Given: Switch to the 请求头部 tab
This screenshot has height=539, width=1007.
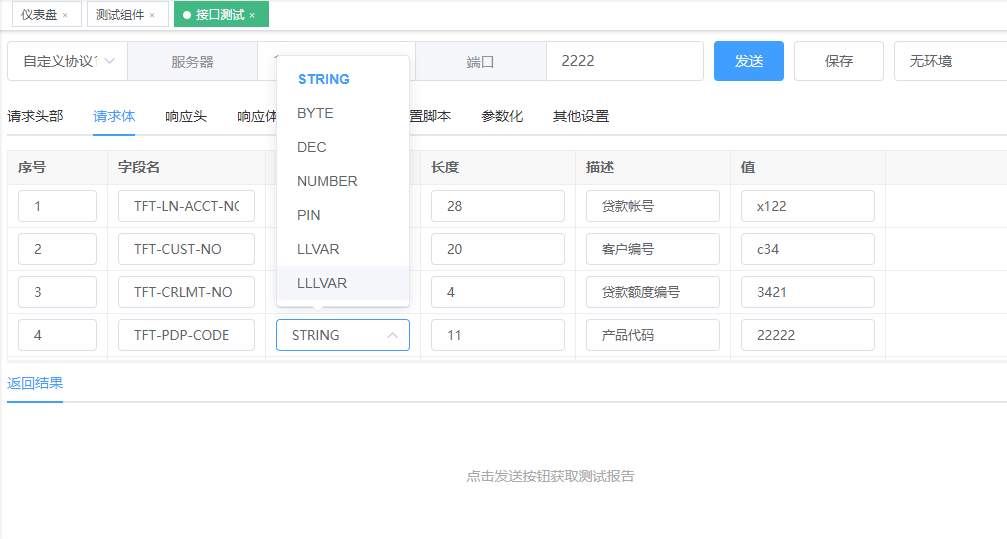Looking at the screenshot, I should click(x=35, y=116).
